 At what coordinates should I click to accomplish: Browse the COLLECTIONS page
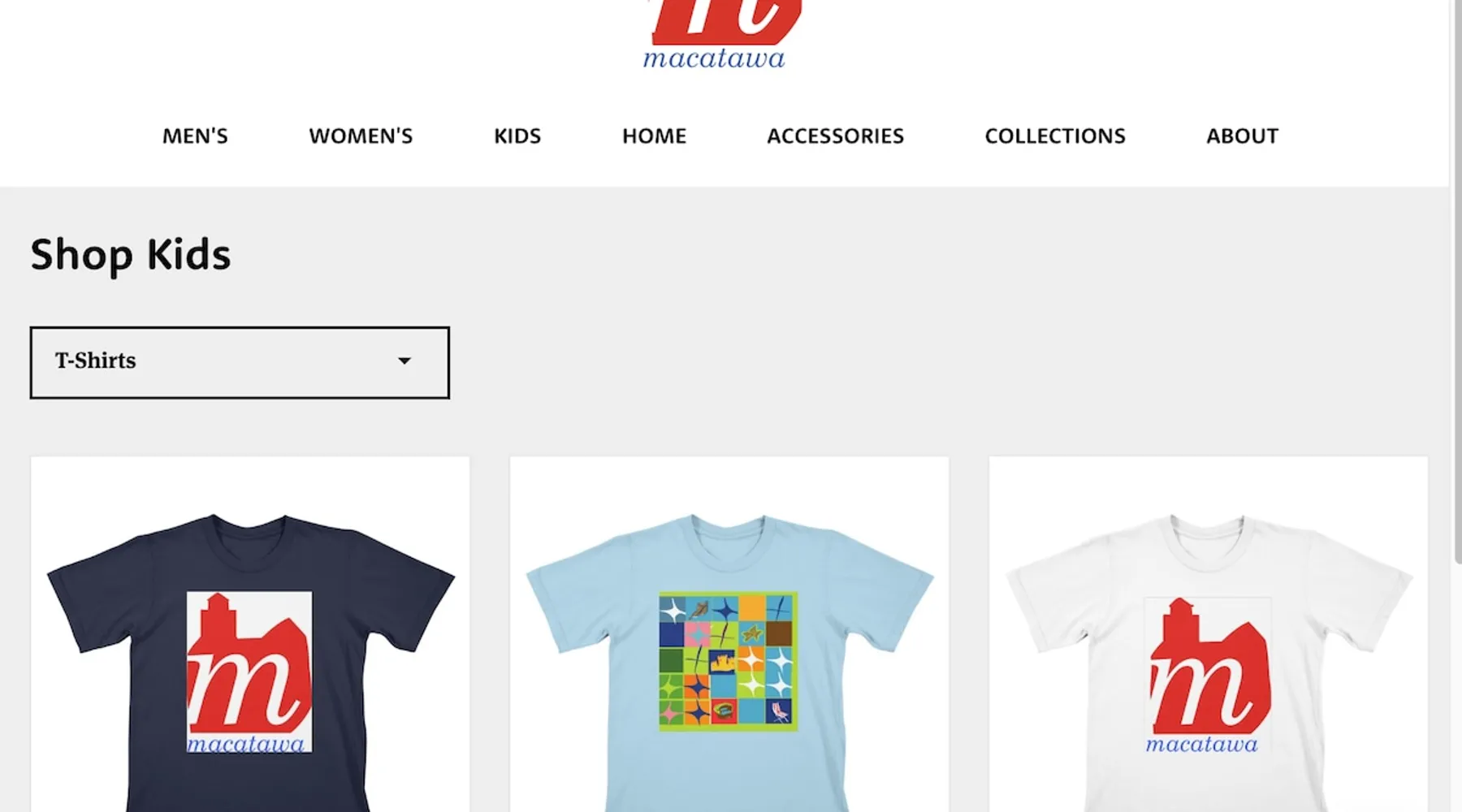pos(1055,136)
